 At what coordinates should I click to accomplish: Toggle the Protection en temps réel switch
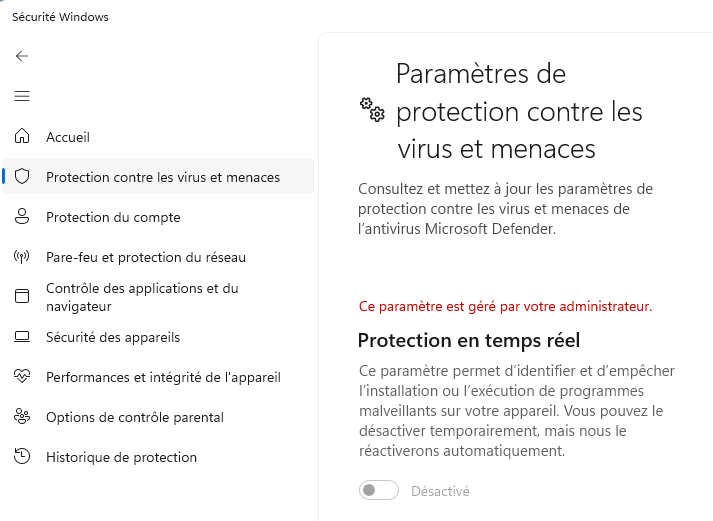pos(379,491)
